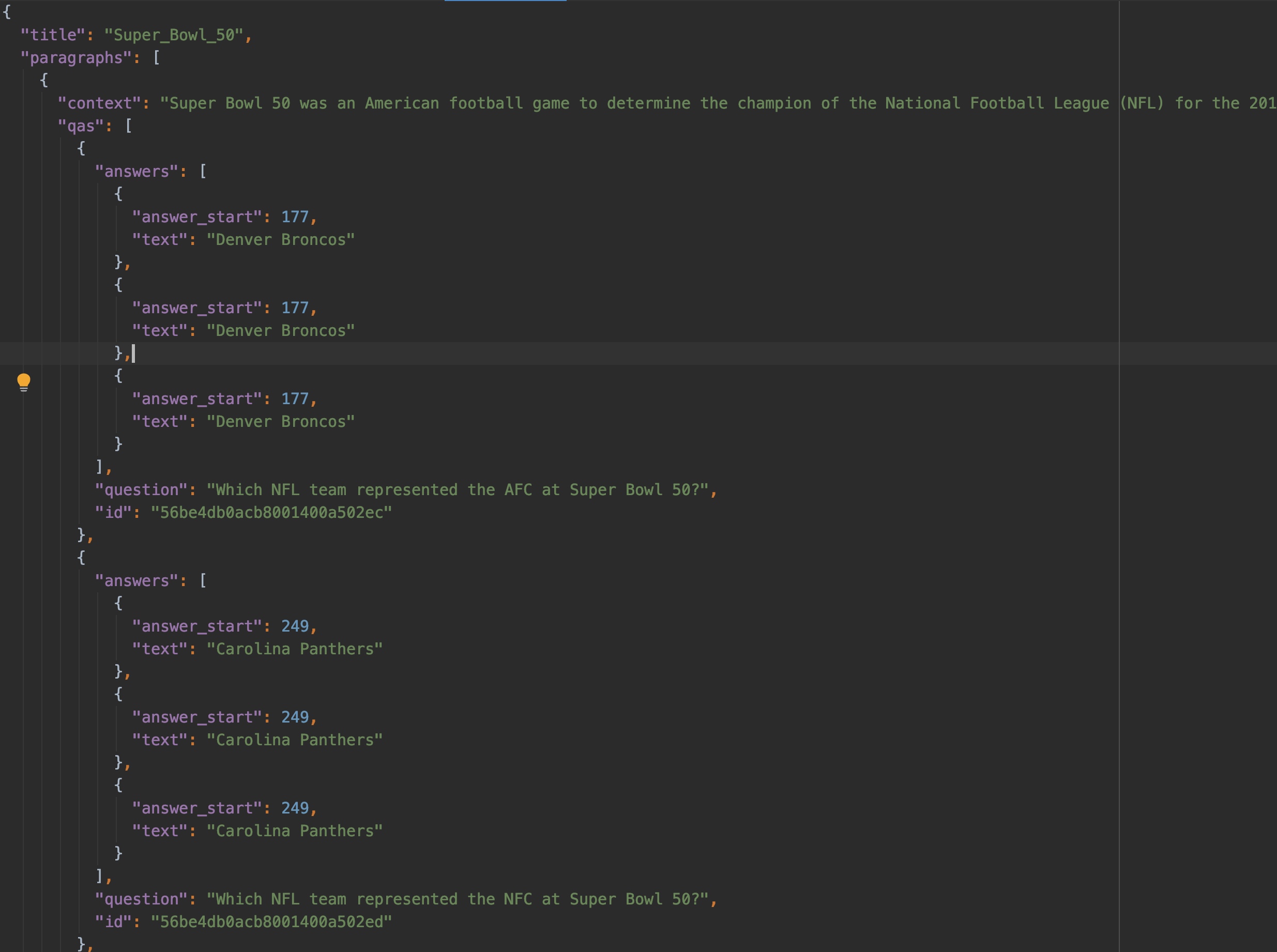The image size is (1277, 952).
Task: Click the last 249 answer_start number
Action: click(295, 808)
